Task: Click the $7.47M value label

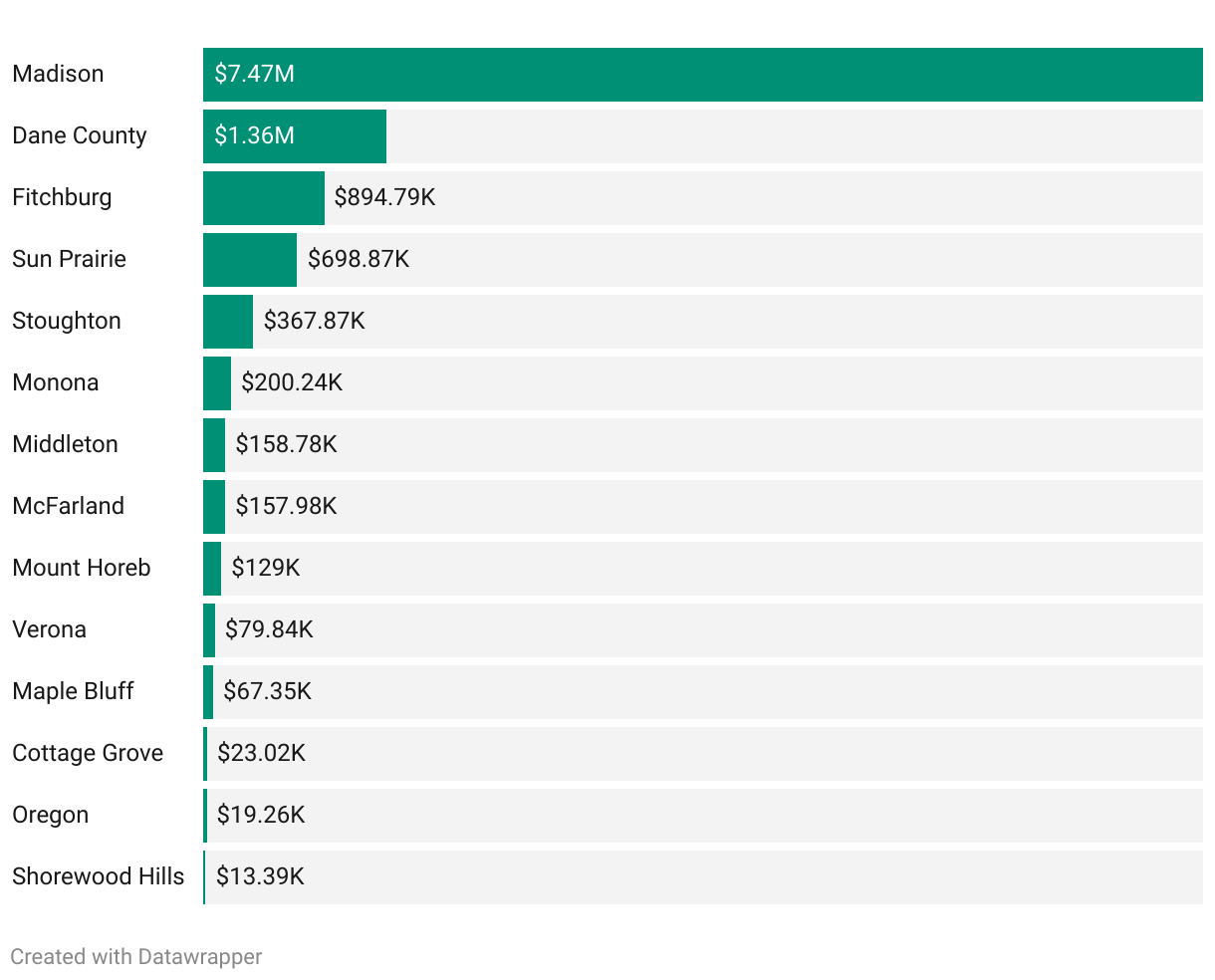Action: (255, 74)
